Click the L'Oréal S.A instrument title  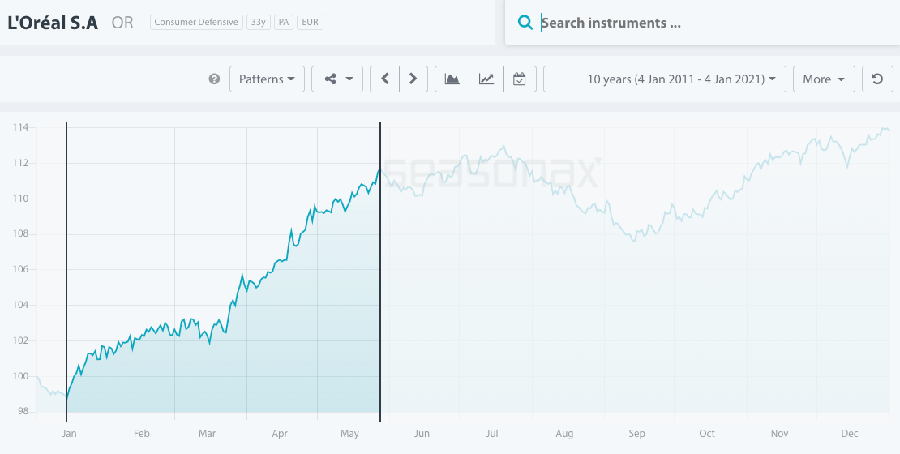point(52,22)
